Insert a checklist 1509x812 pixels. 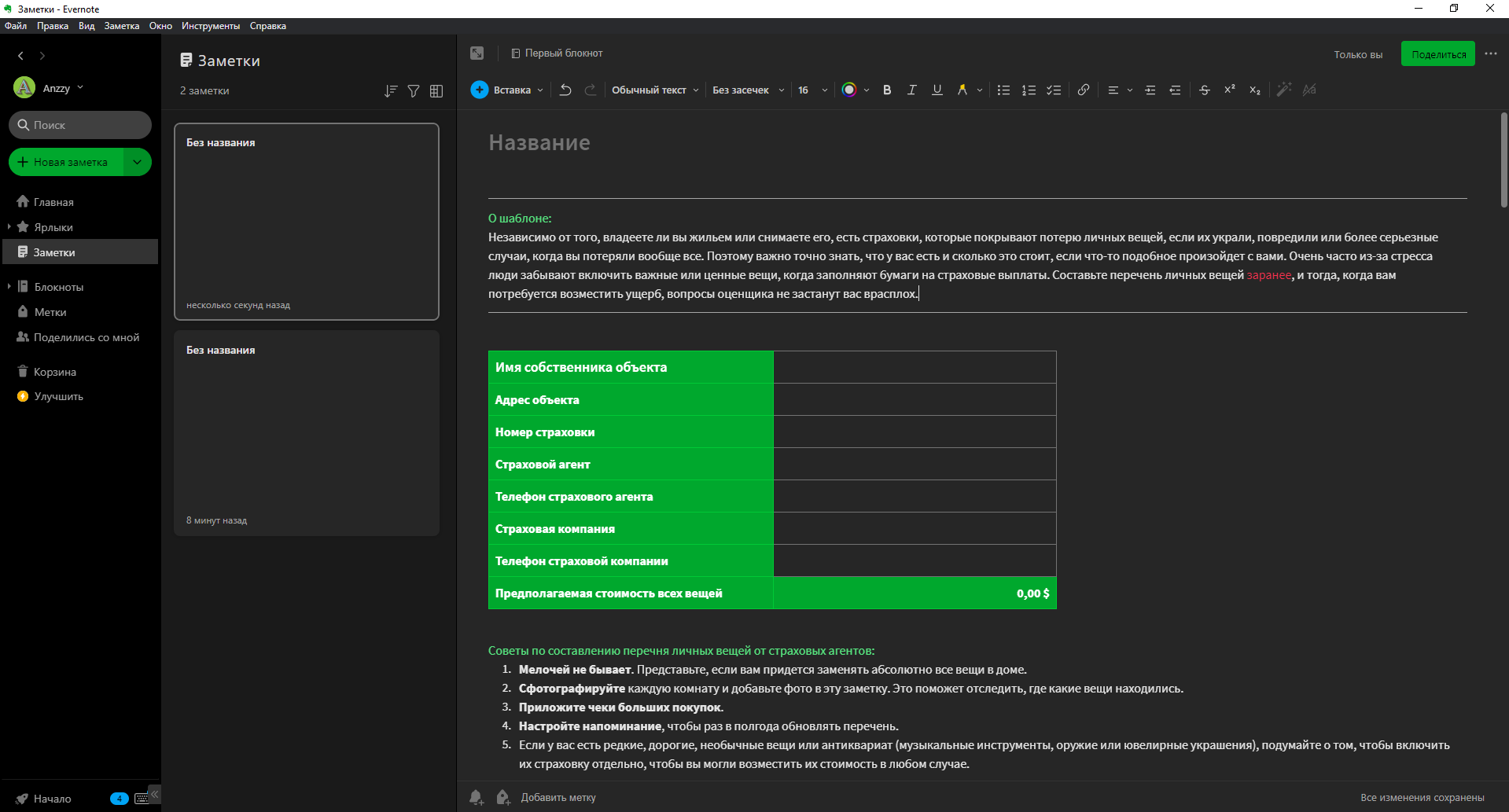point(1054,90)
